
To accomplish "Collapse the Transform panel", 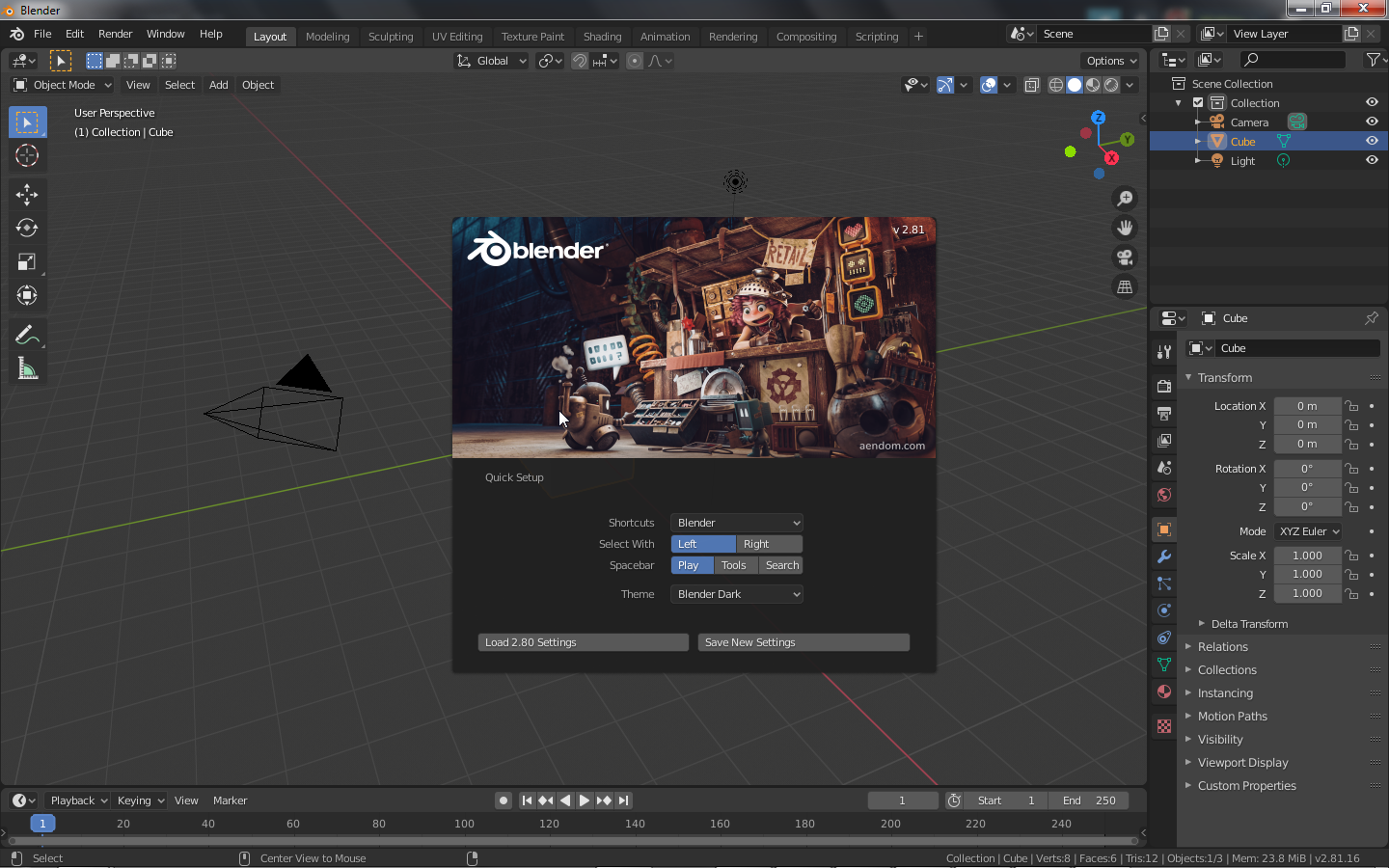I will 1225,378.
